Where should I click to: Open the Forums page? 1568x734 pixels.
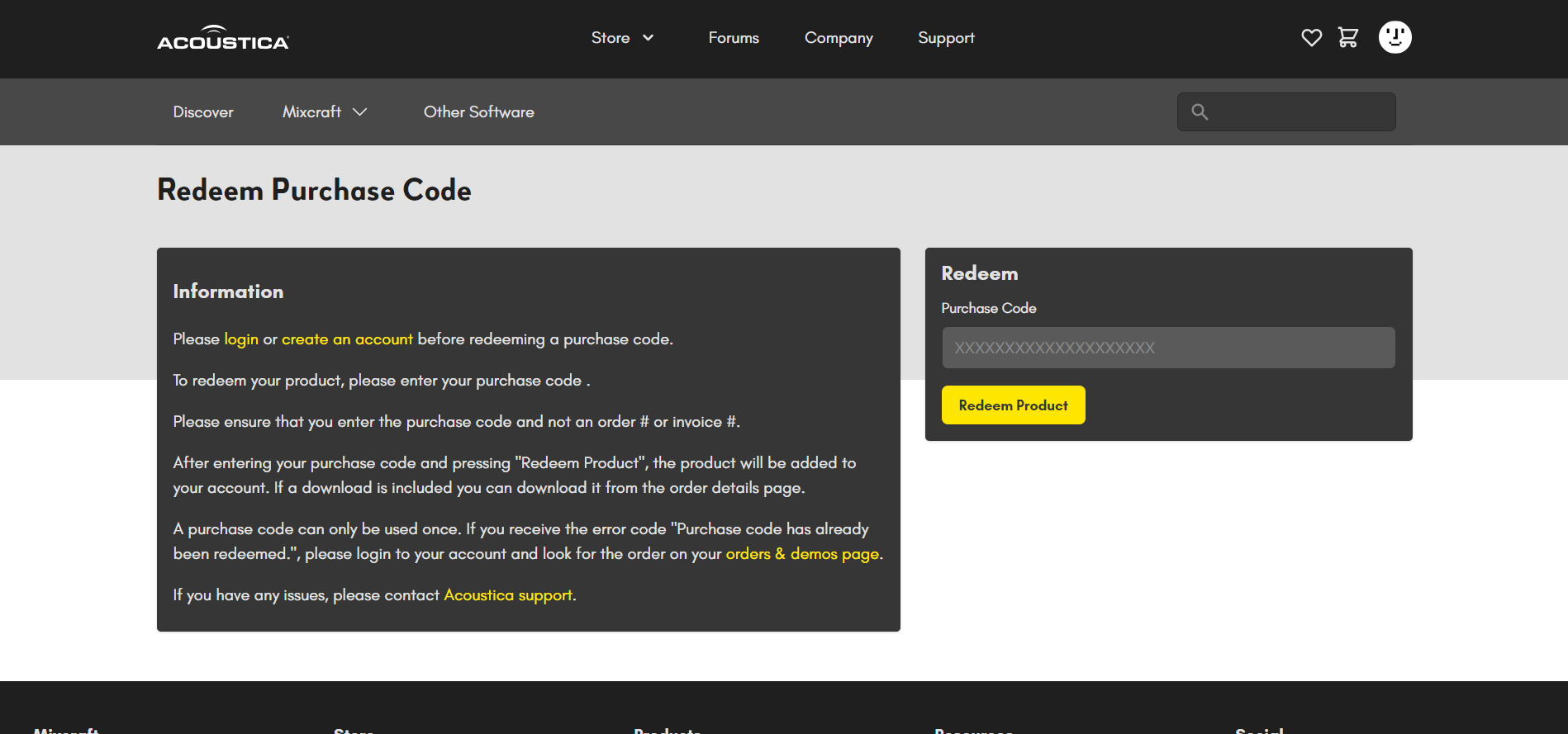734,38
